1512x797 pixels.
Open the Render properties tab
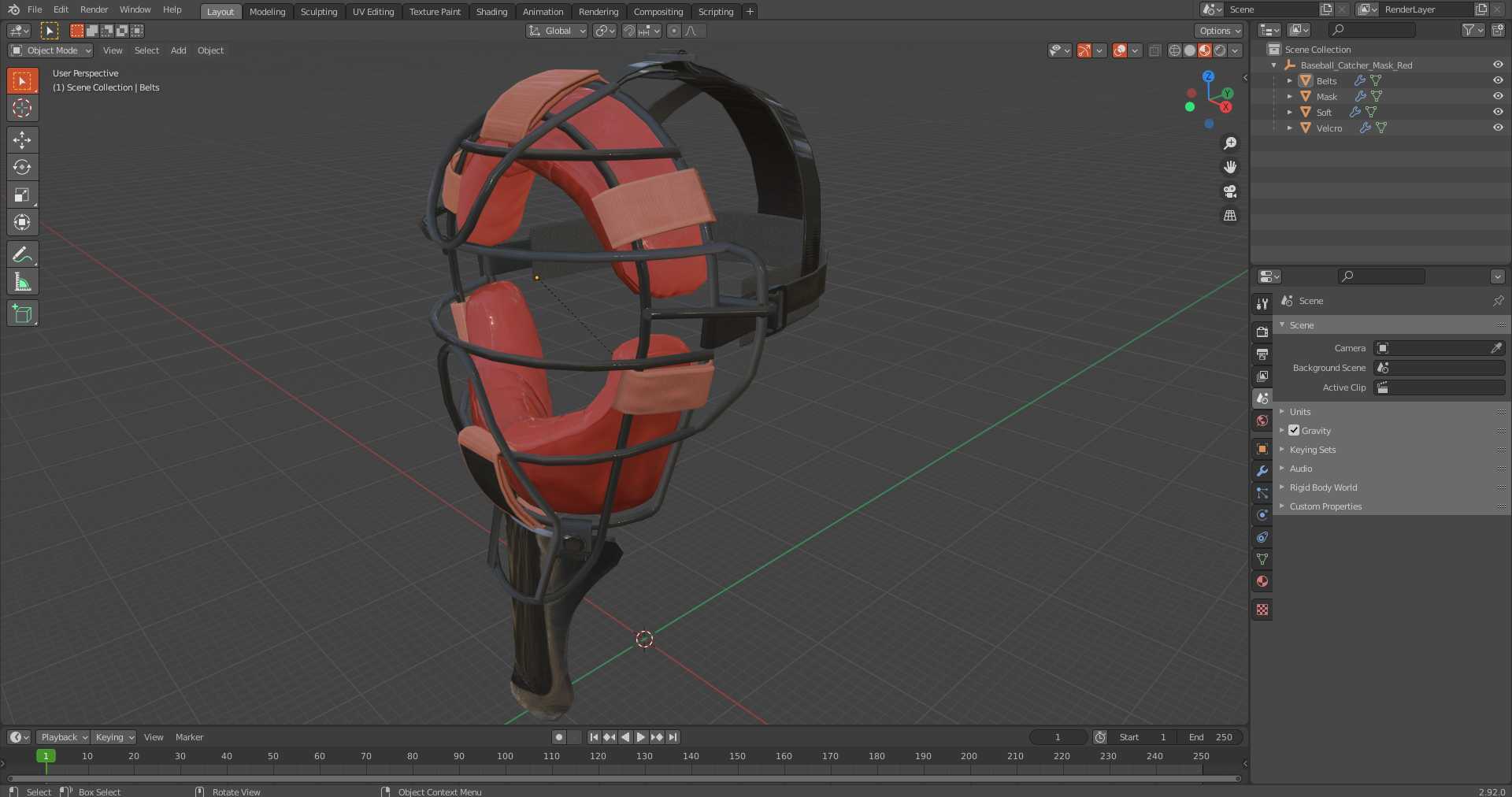point(1262,332)
